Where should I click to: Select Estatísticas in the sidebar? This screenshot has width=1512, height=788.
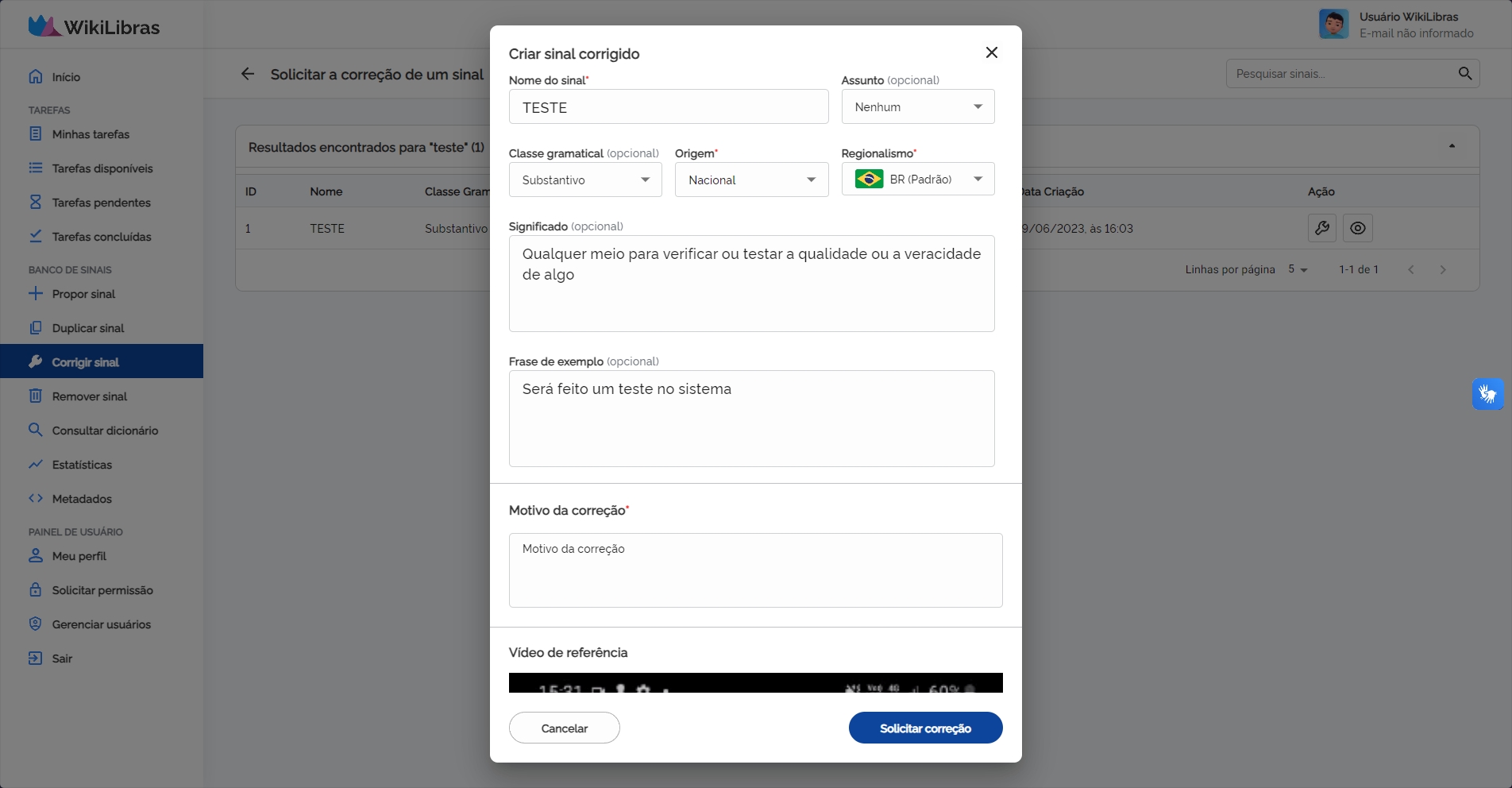click(x=82, y=465)
